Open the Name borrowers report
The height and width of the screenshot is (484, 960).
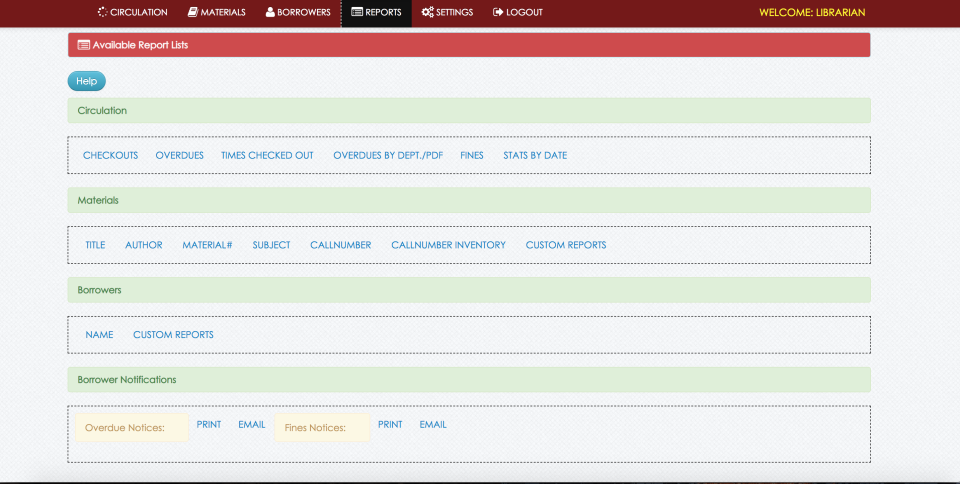point(99,335)
